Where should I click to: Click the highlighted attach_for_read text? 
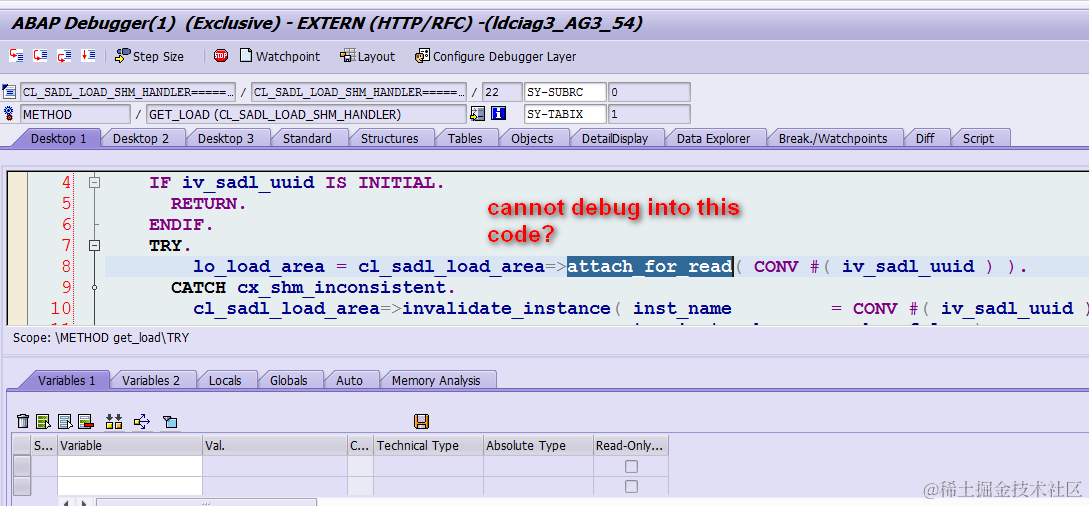point(650,267)
